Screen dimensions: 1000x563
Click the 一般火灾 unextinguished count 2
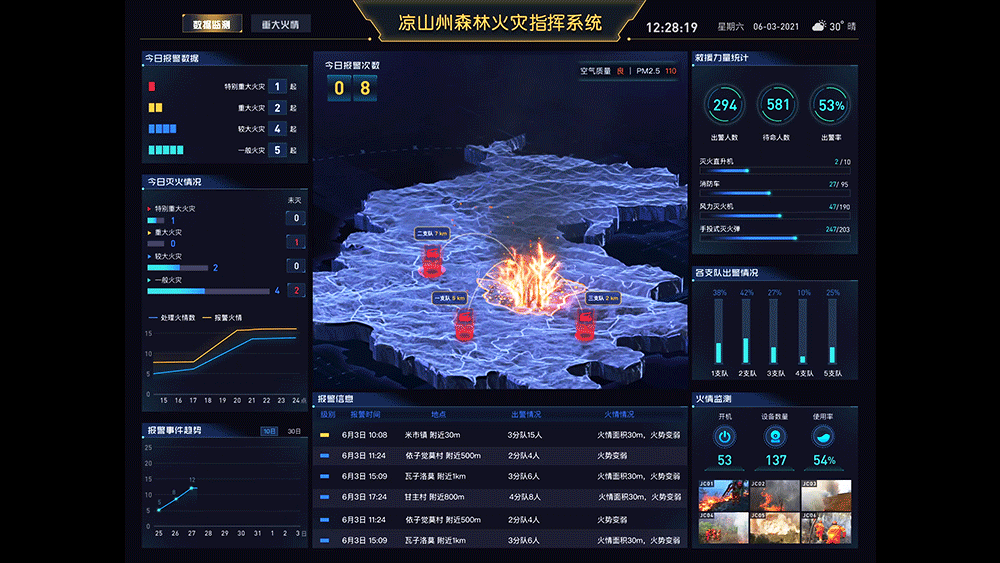(x=296, y=290)
